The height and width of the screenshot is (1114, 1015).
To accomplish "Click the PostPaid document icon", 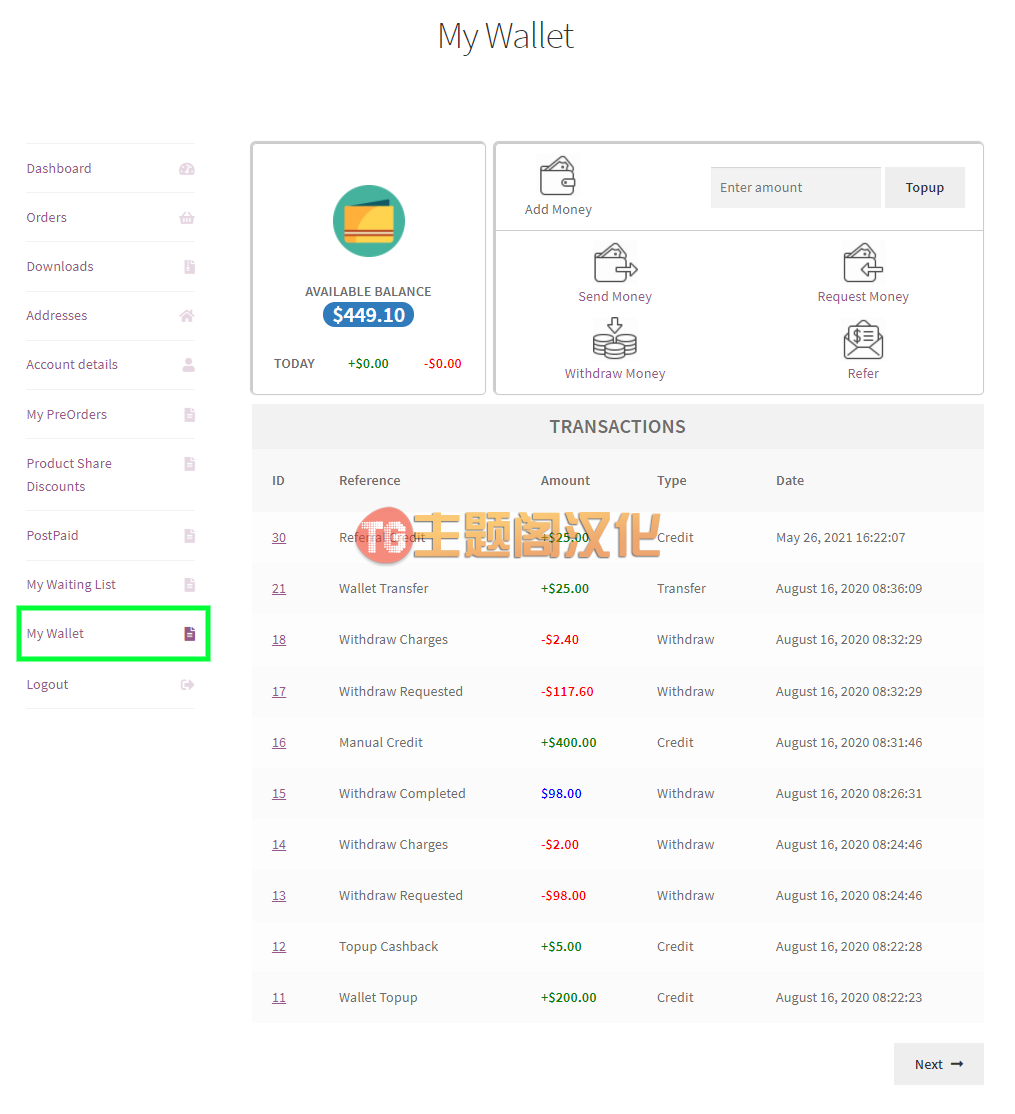I will click(190, 536).
